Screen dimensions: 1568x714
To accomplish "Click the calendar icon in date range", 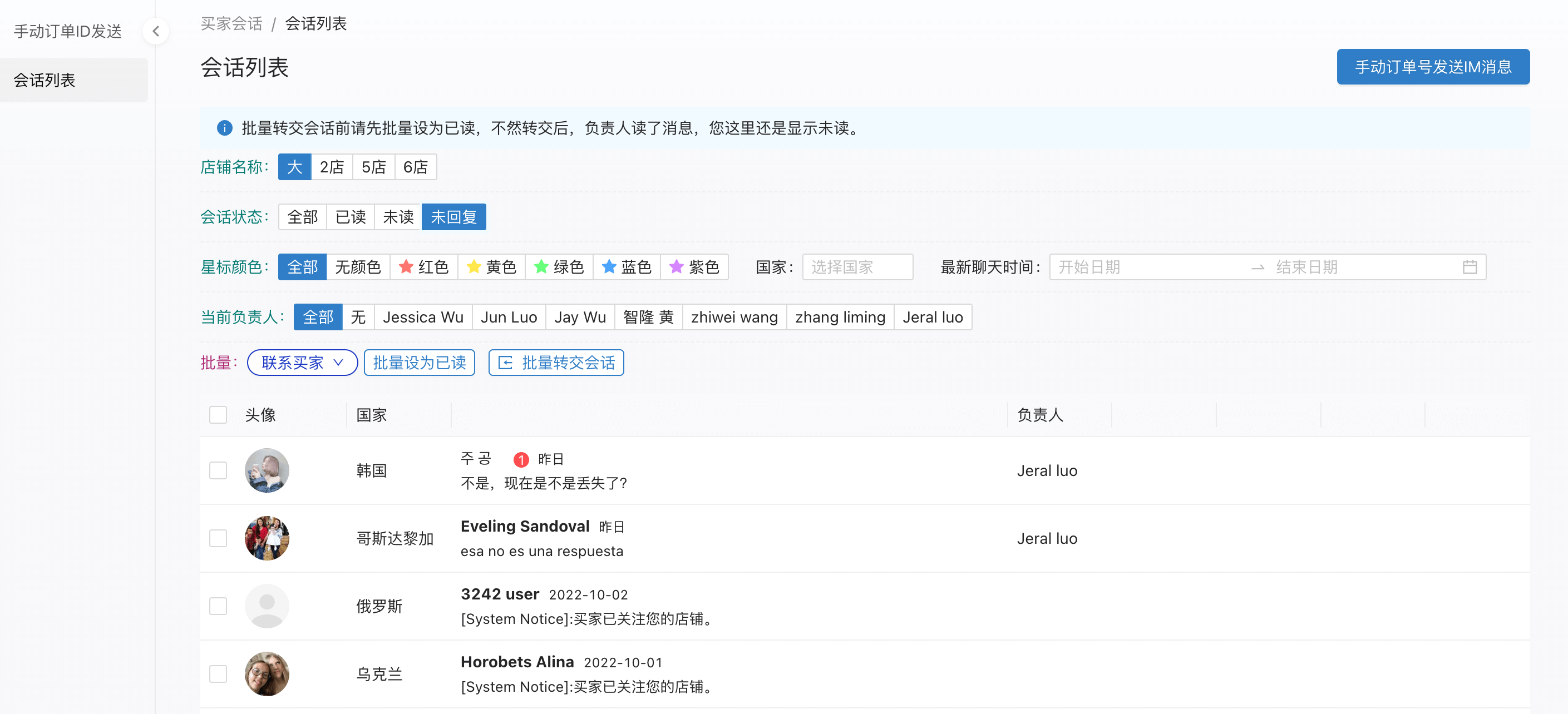I will (1470, 267).
